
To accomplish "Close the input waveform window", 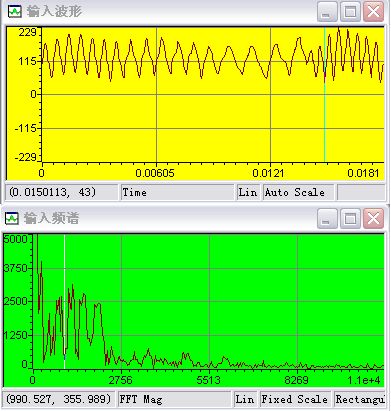I will coord(373,12).
